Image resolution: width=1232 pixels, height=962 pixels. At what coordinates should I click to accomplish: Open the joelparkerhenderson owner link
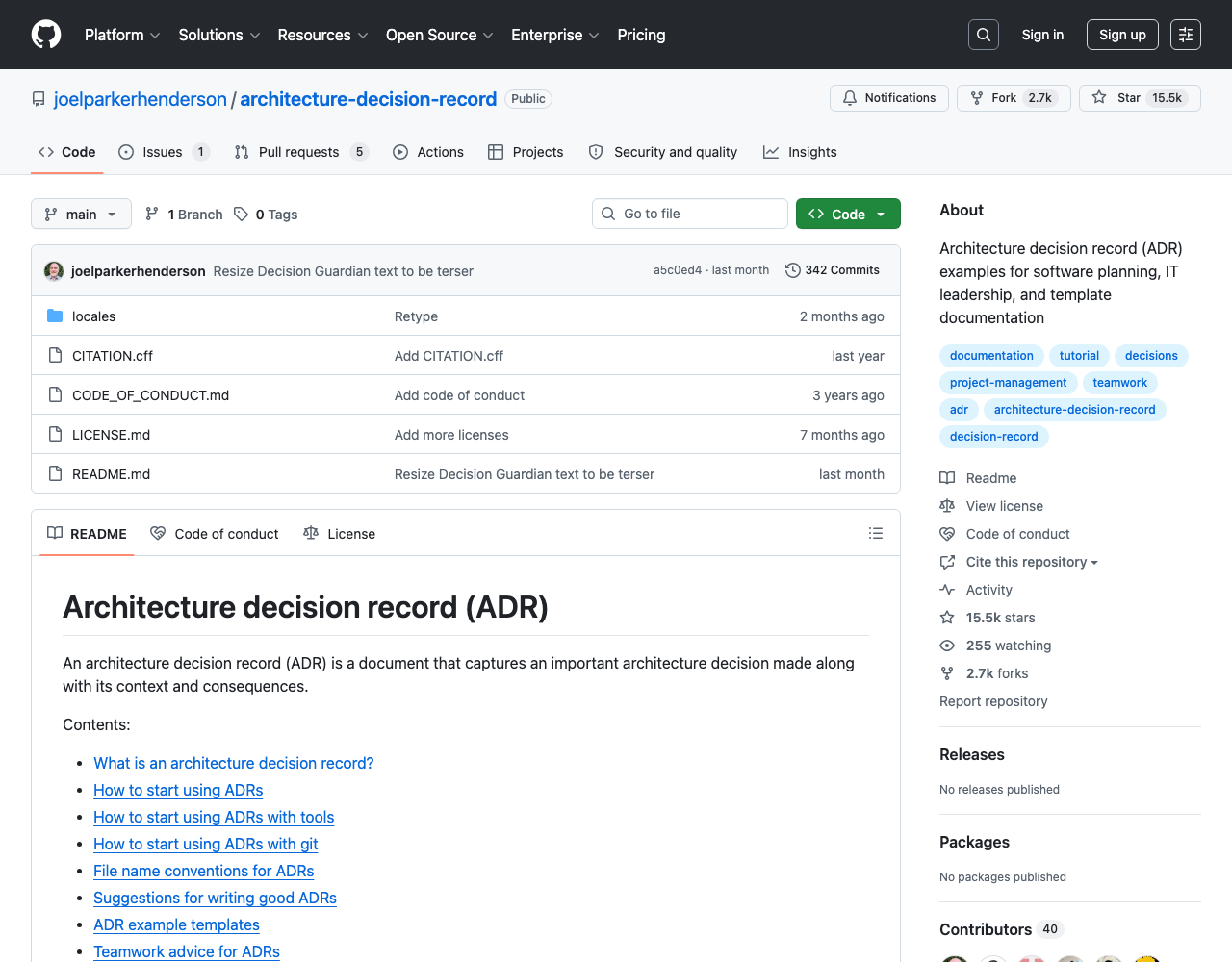pyautogui.click(x=141, y=99)
